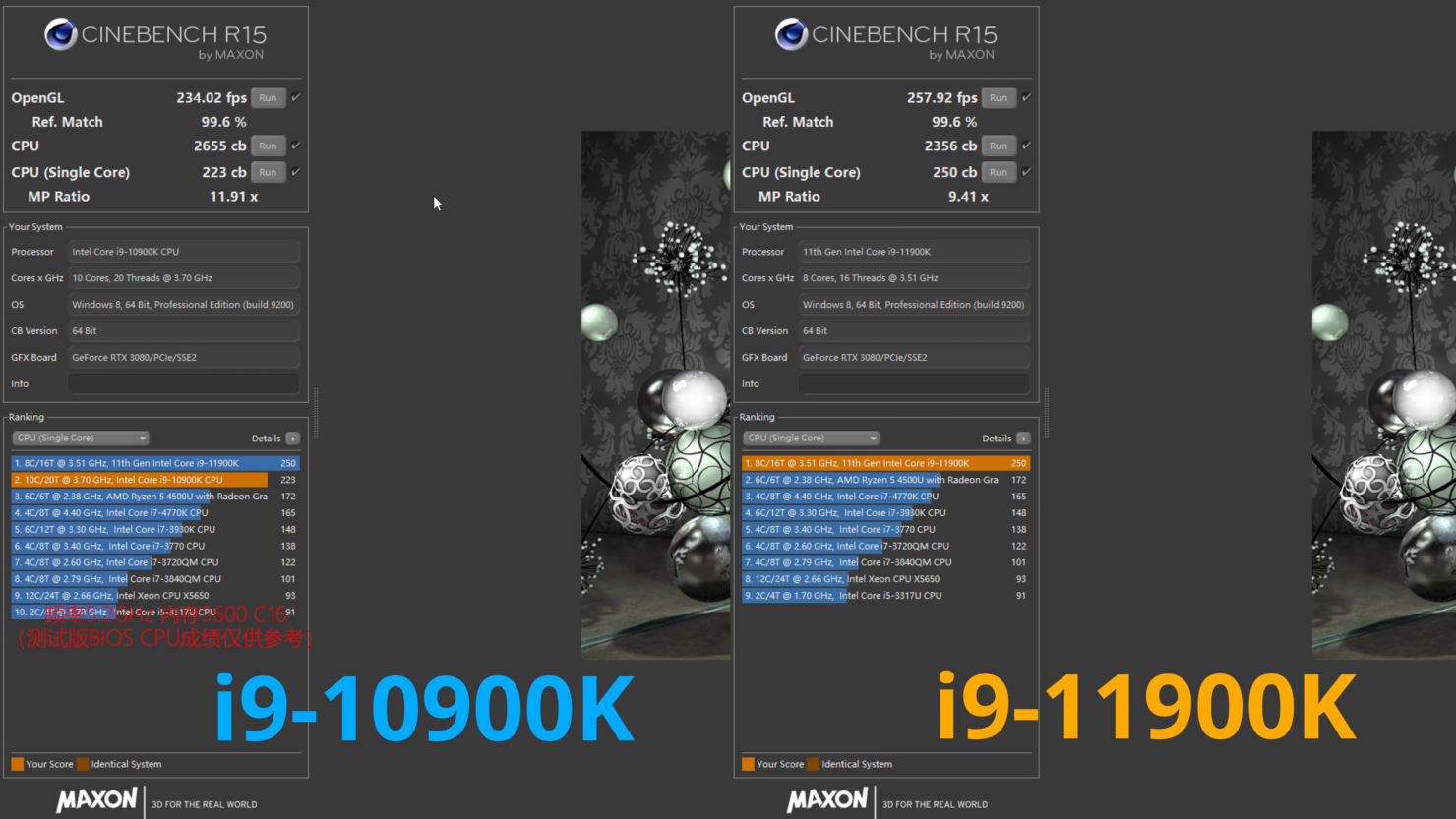Select highlighted i9-11900K row in right window
Image resolution: width=1456 pixels, height=819 pixels.
(x=886, y=463)
